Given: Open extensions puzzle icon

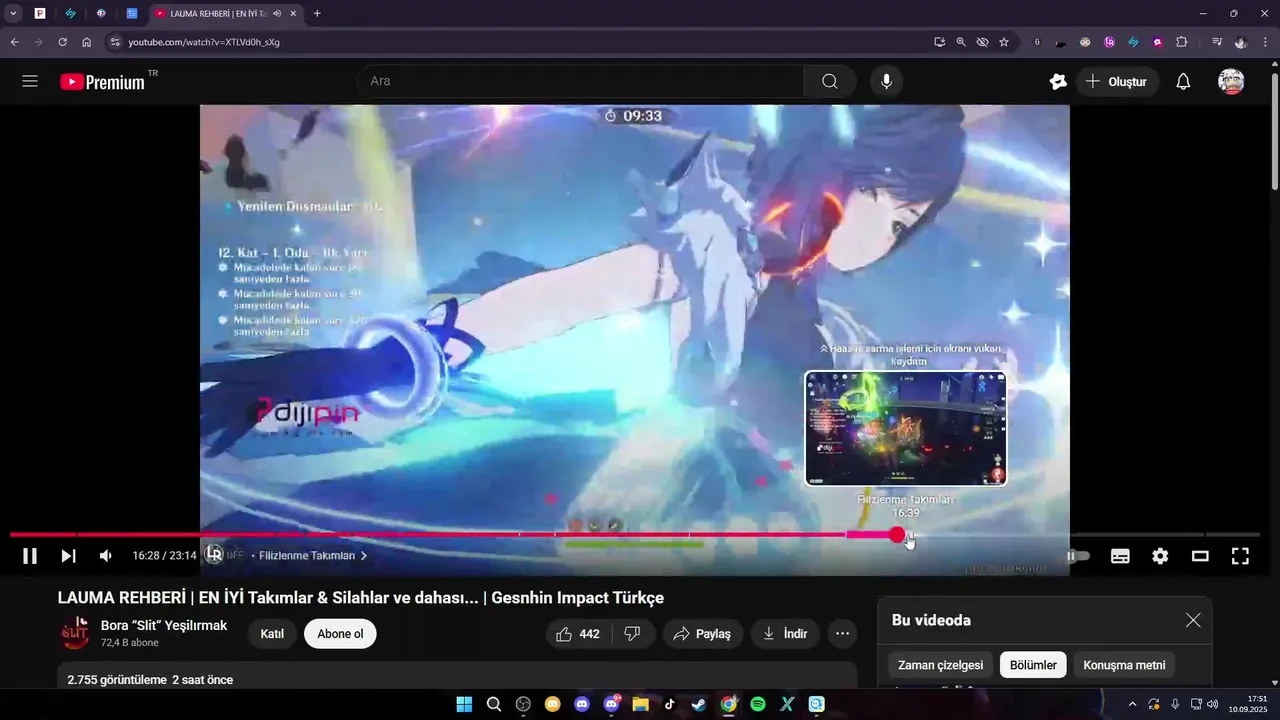Looking at the screenshot, I should (1182, 42).
